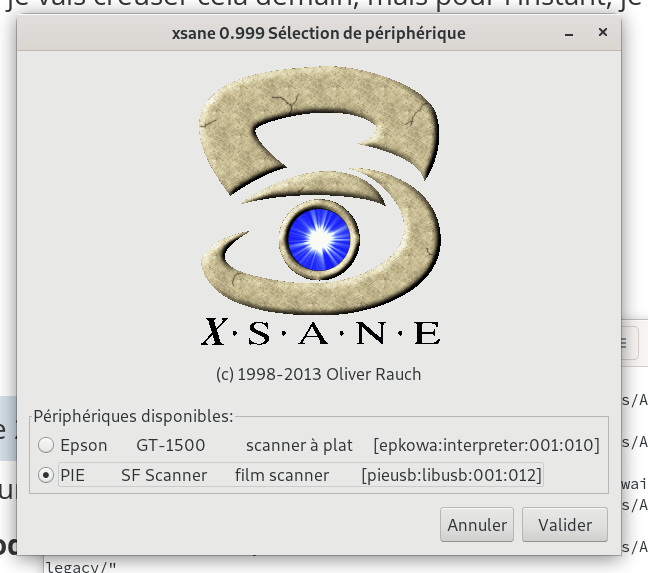Image resolution: width=648 pixels, height=573 pixels.
Task: Click the 'scanner à plat' label
Action: tap(299, 445)
